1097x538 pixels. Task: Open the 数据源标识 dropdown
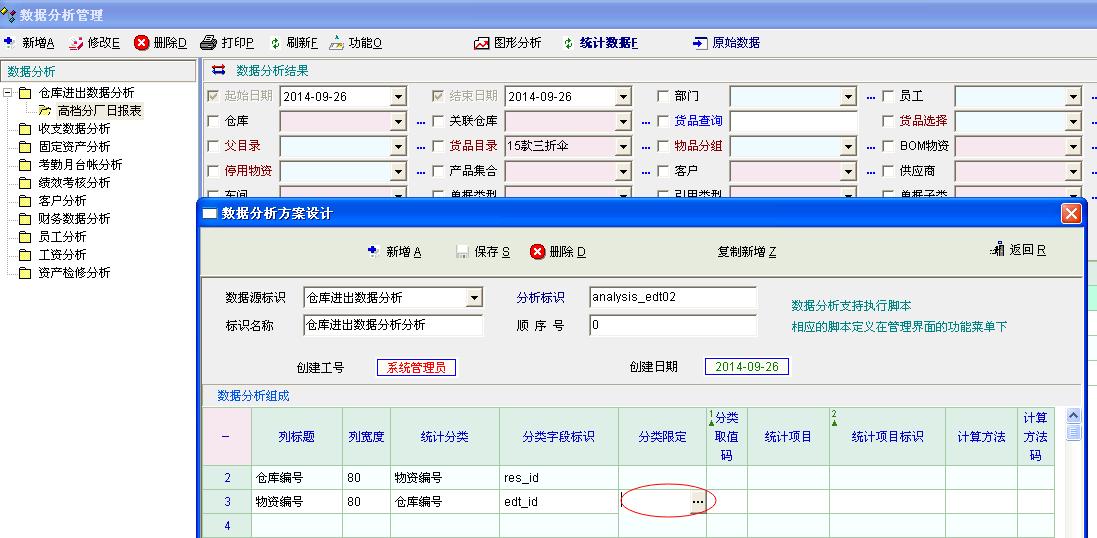pos(474,298)
